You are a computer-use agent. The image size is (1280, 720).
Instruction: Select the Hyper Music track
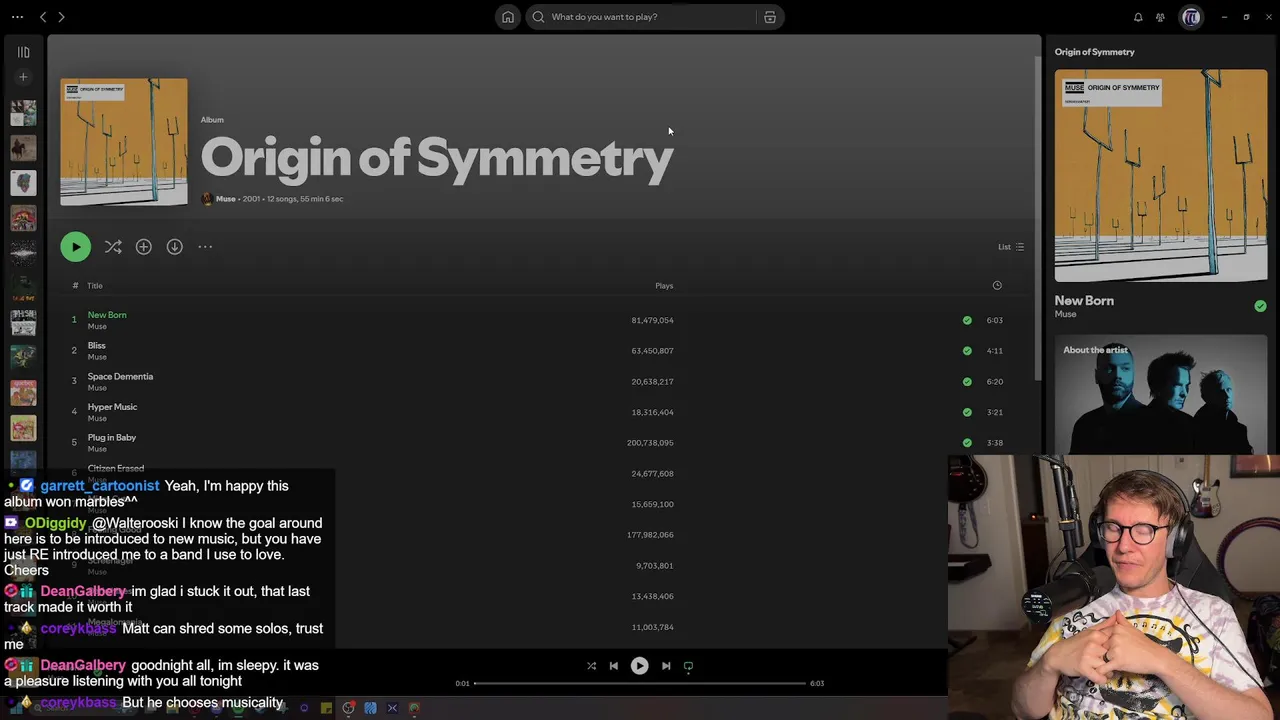[x=112, y=407]
